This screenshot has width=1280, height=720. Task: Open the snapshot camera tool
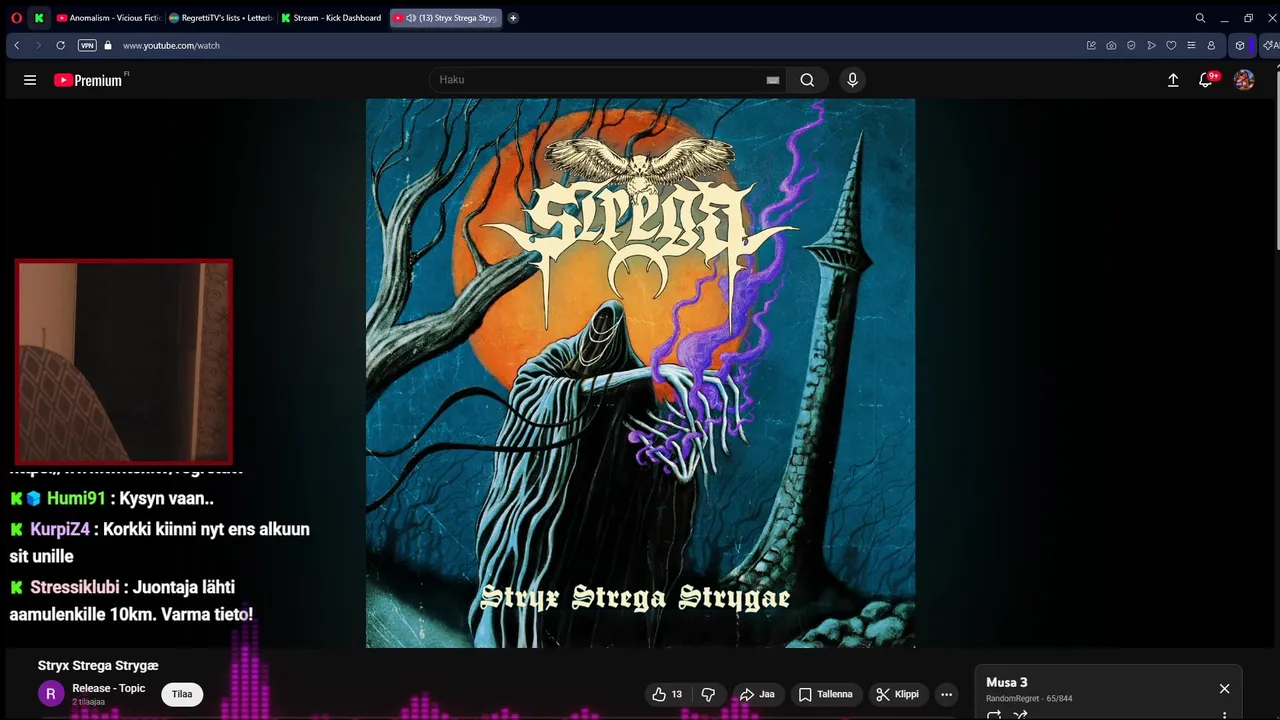click(x=1111, y=45)
